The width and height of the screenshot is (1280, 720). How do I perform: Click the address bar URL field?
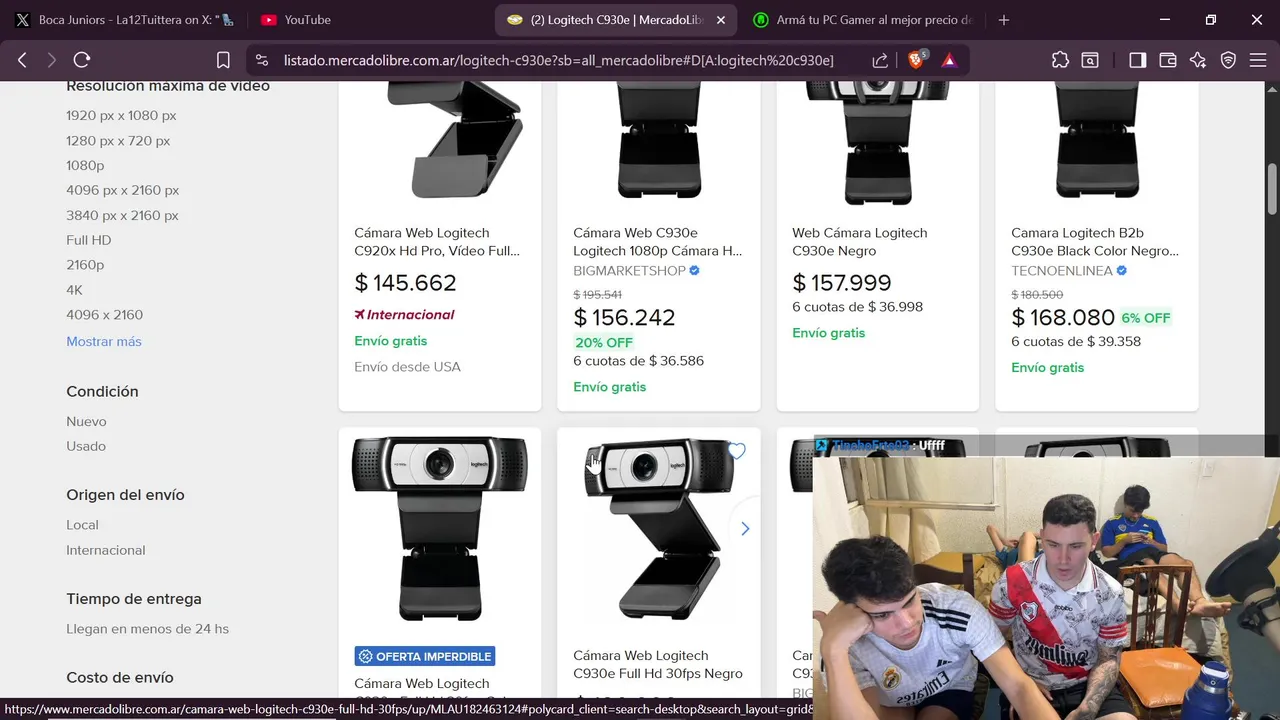click(x=558, y=60)
